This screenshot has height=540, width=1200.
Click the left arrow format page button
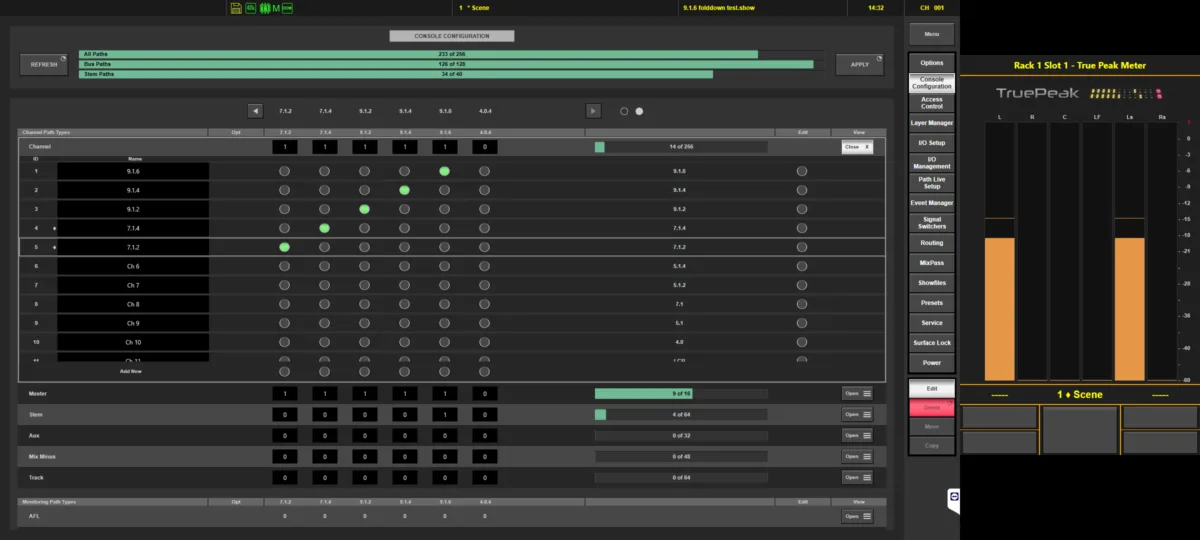[x=256, y=111]
